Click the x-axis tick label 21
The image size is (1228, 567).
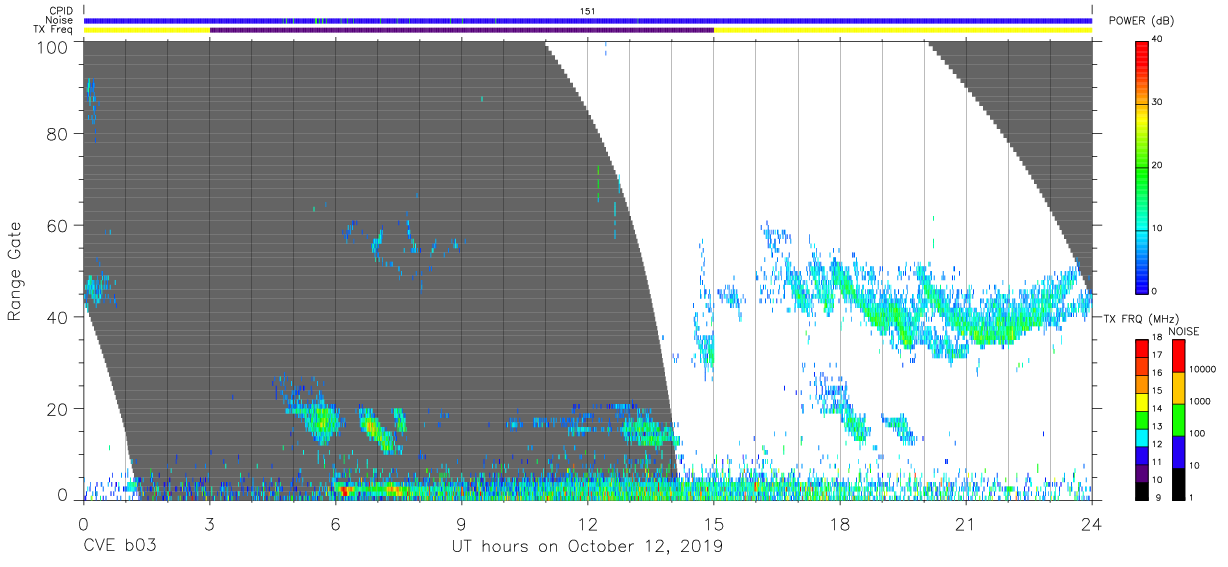coord(966,523)
